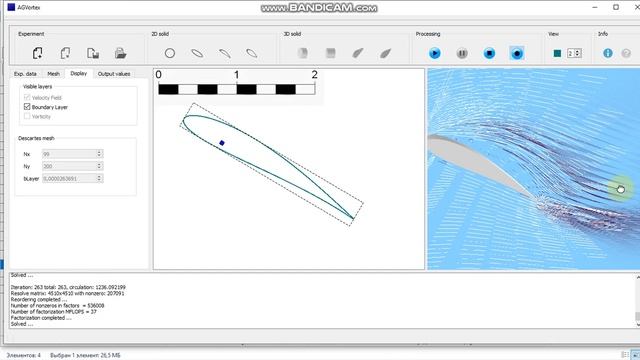Create a new experiment document
This screenshot has height=360, width=640.
[x=38, y=53]
